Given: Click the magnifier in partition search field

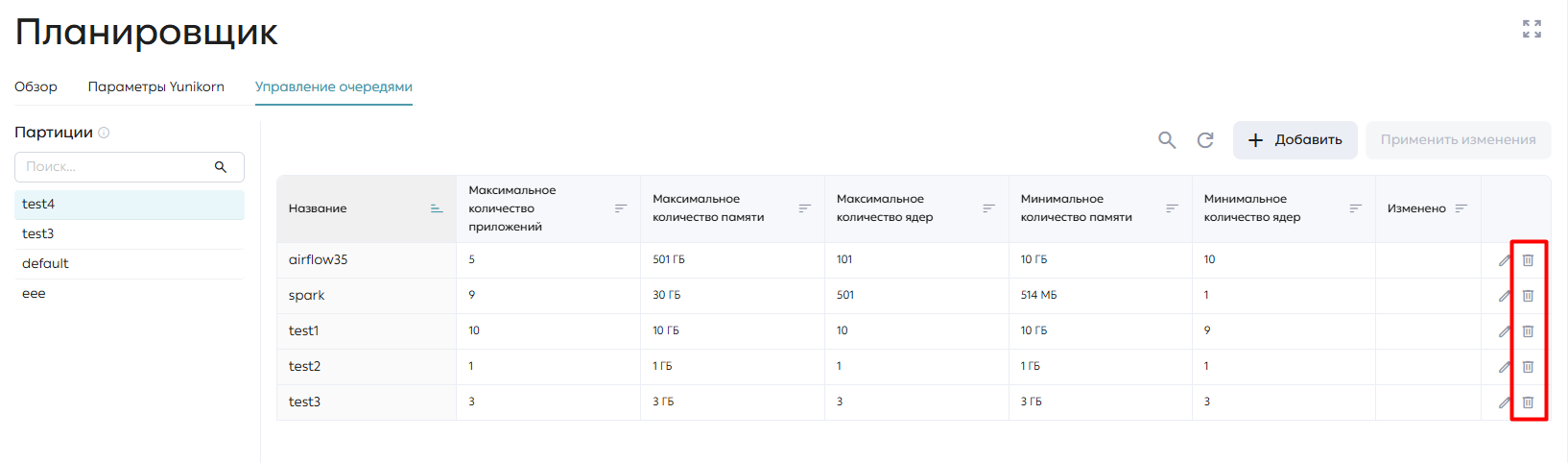Looking at the screenshot, I should [x=221, y=167].
